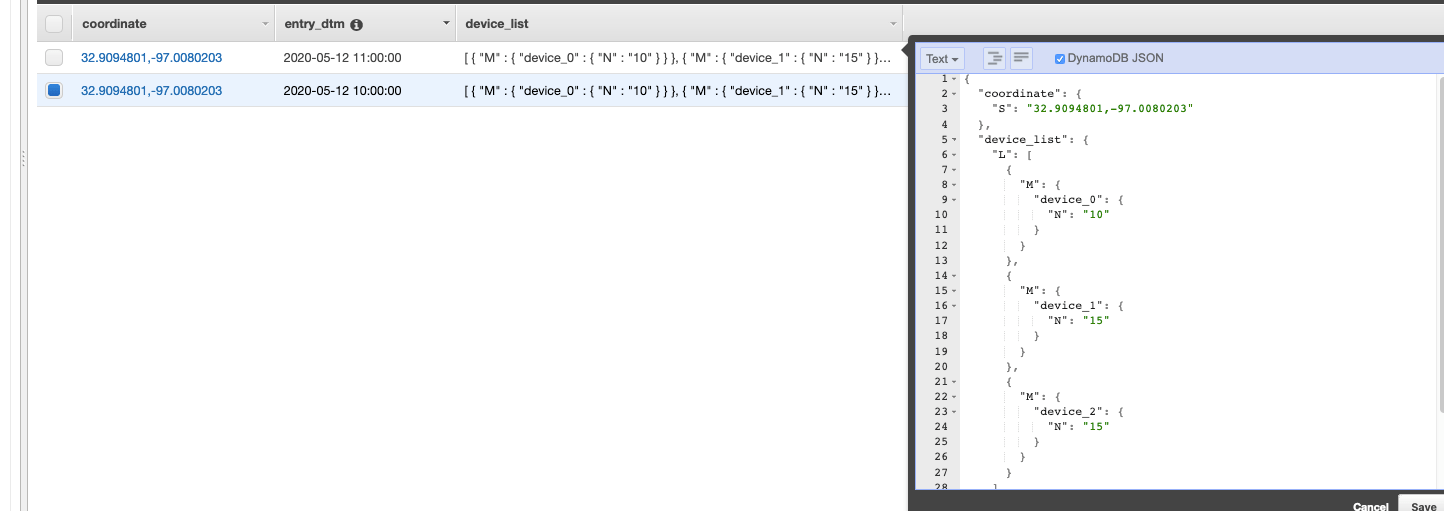The image size is (1444, 511).
Task: Click the device_list cell in 11:00:00 row
Action: pyautogui.click(x=678, y=58)
